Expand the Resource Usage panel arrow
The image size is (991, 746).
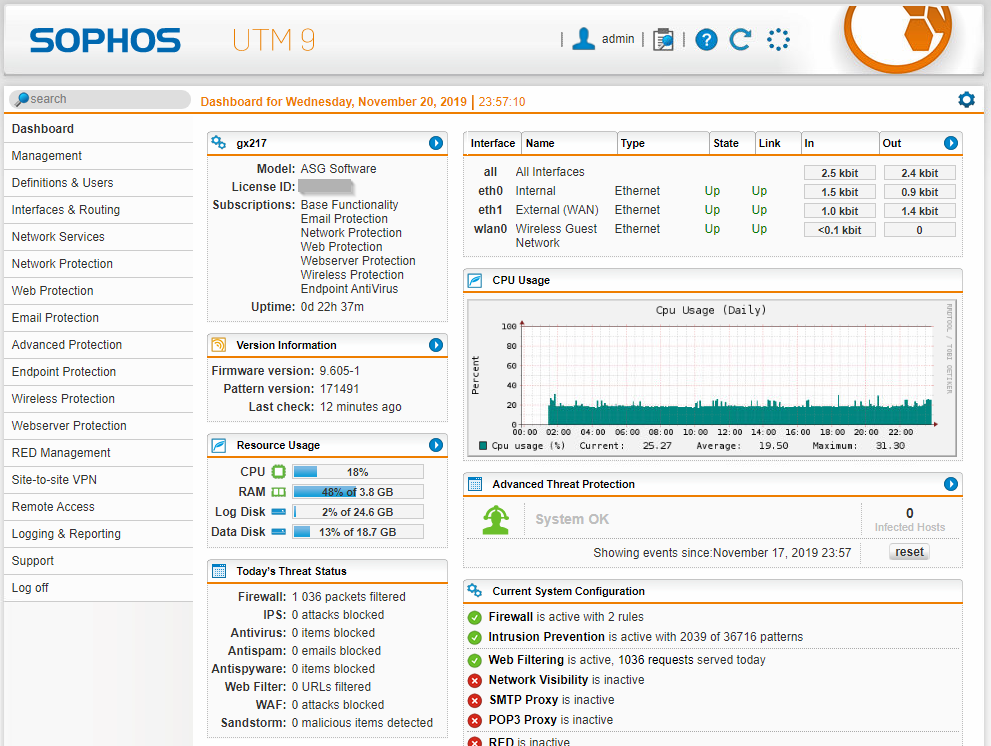[x=435, y=445]
